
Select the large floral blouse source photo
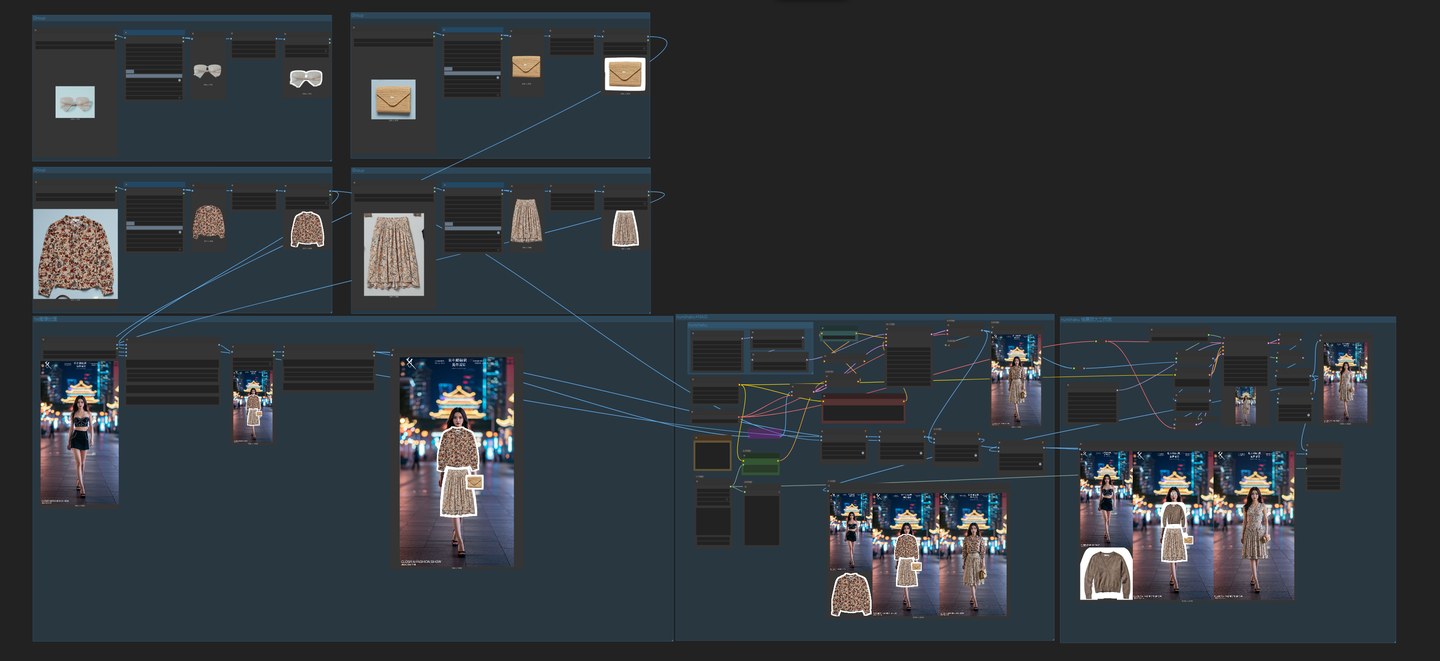coord(75,253)
